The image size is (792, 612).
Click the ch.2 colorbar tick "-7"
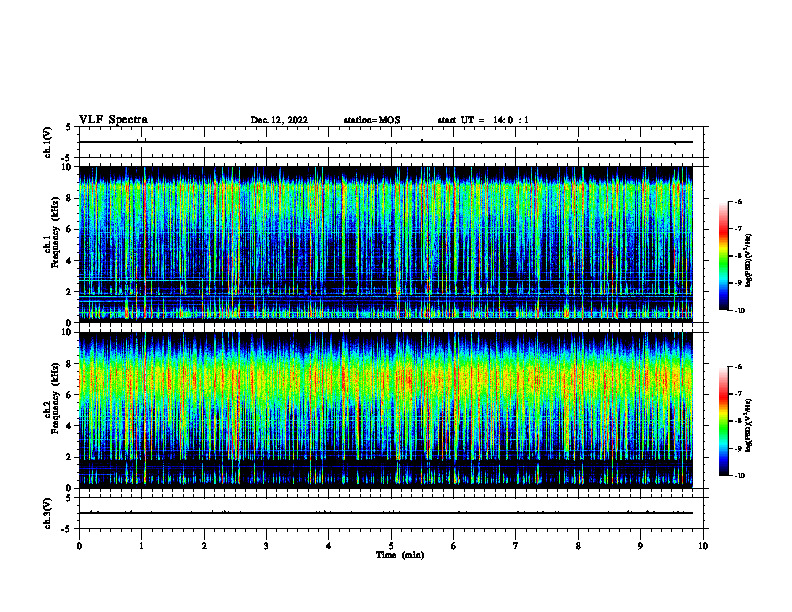click(x=738, y=394)
